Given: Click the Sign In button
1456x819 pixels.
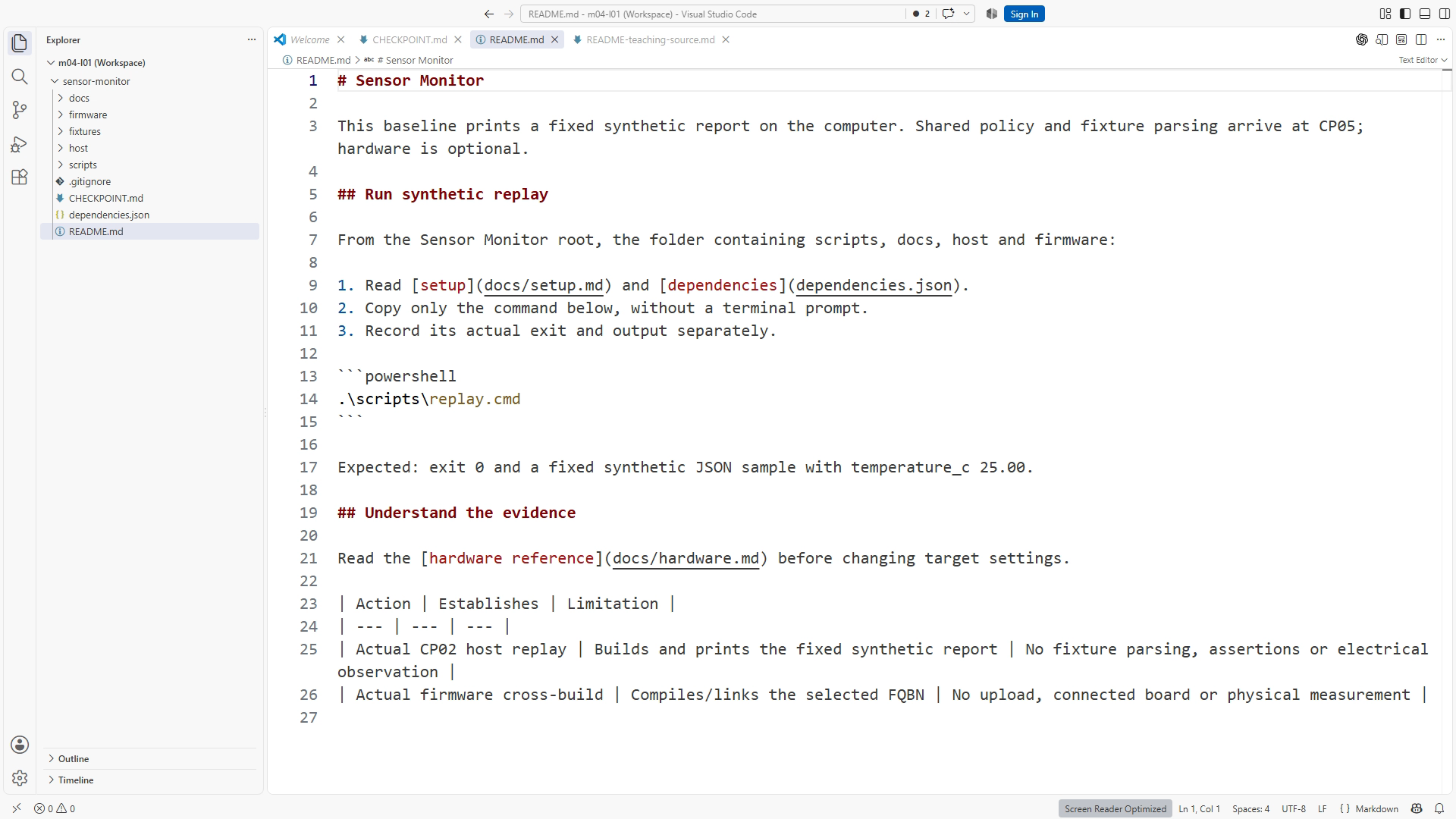Looking at the screenshot, I should click(1024, 14).
